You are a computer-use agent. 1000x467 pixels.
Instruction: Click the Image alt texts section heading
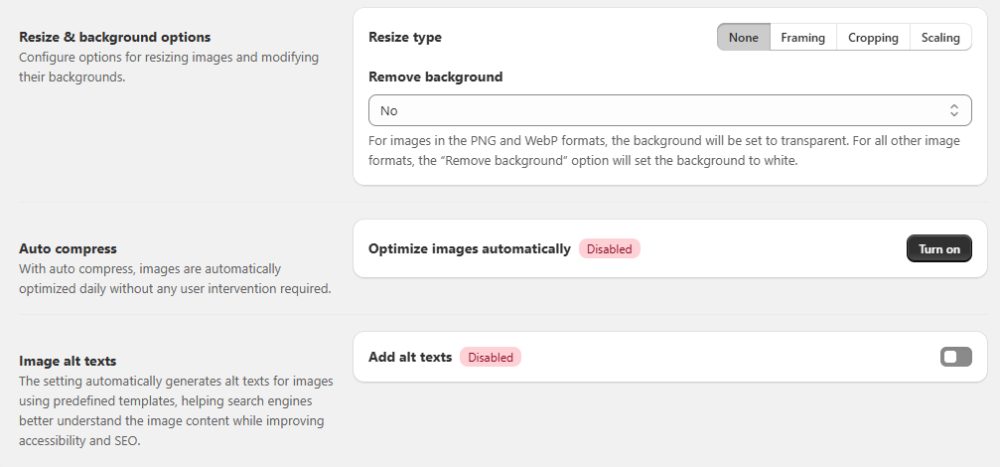pyautogui.click(x=75, y=361)
